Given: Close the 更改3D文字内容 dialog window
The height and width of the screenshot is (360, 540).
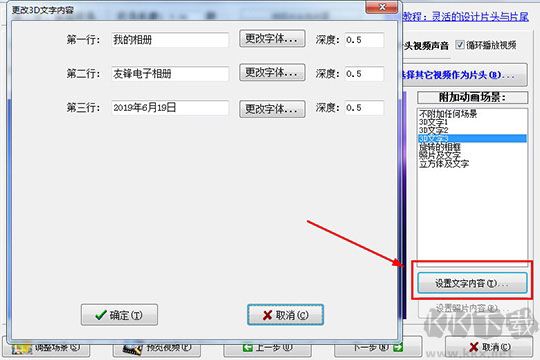Looking at the screenshot, I should [x=382, y=7].
